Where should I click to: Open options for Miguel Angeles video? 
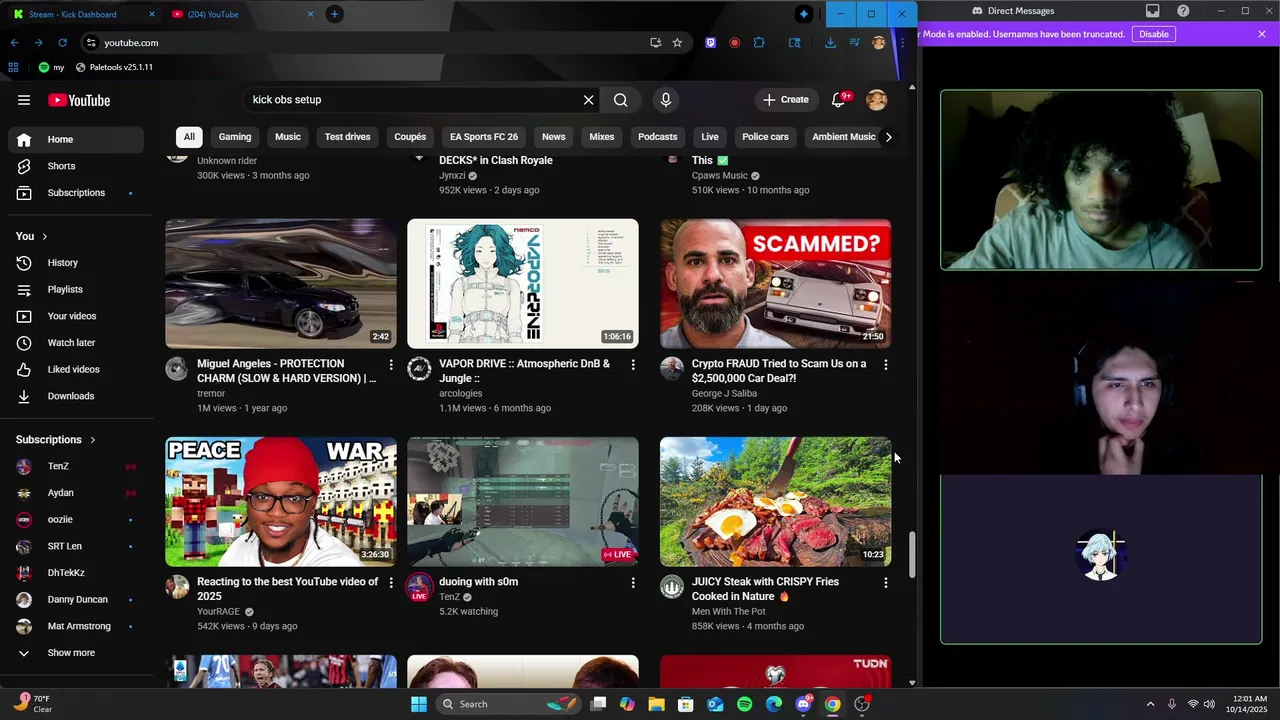[x=391, y=365]
